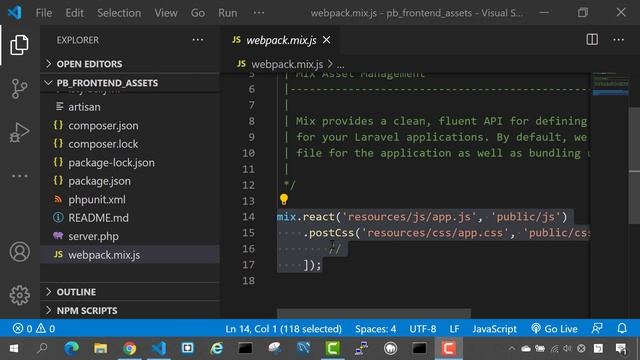Open the View menu
640x360 pixels.
tap(166, 13)
